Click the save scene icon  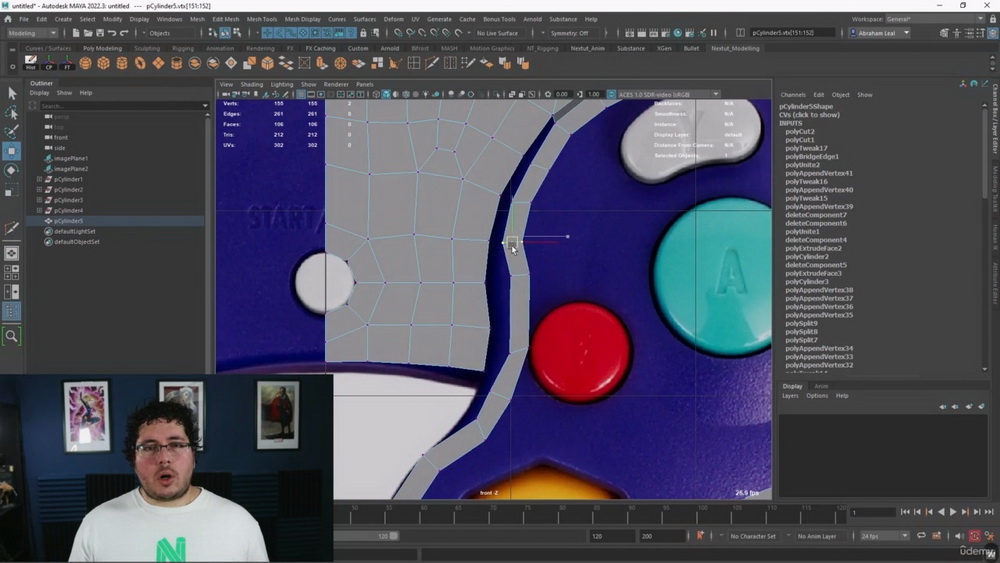pos(100,33)
